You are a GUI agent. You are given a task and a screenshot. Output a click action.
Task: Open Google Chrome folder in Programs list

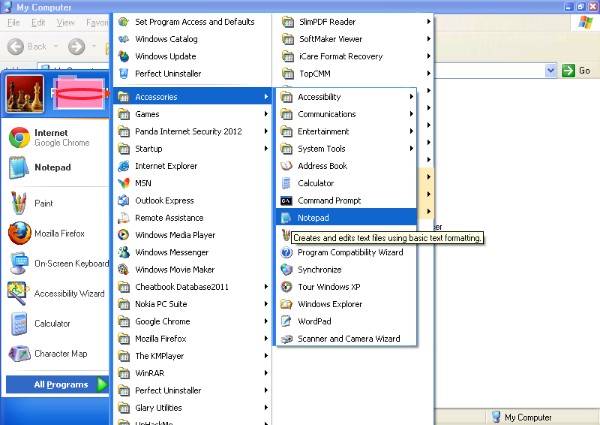(x=193, y=321)
